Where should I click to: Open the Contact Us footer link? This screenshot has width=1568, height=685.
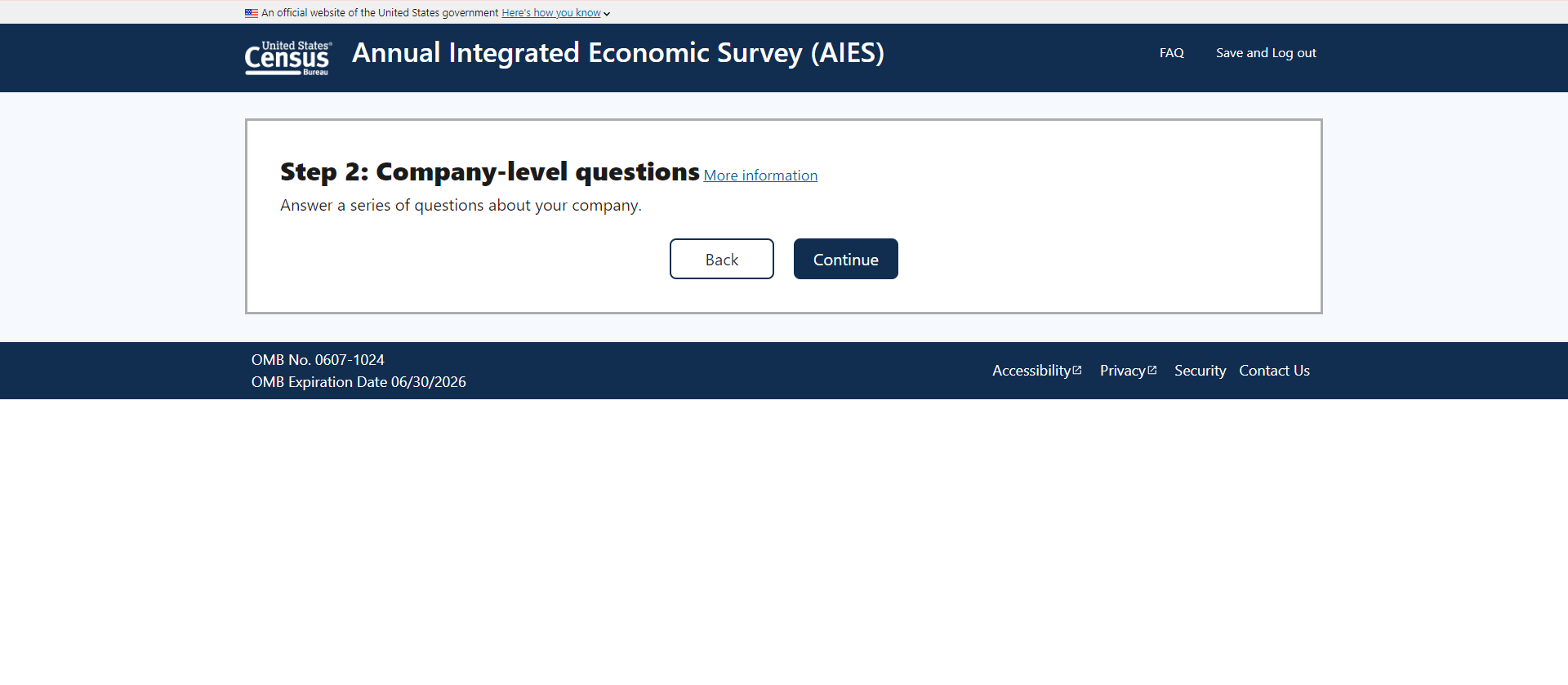click(x=1274, y=371)
